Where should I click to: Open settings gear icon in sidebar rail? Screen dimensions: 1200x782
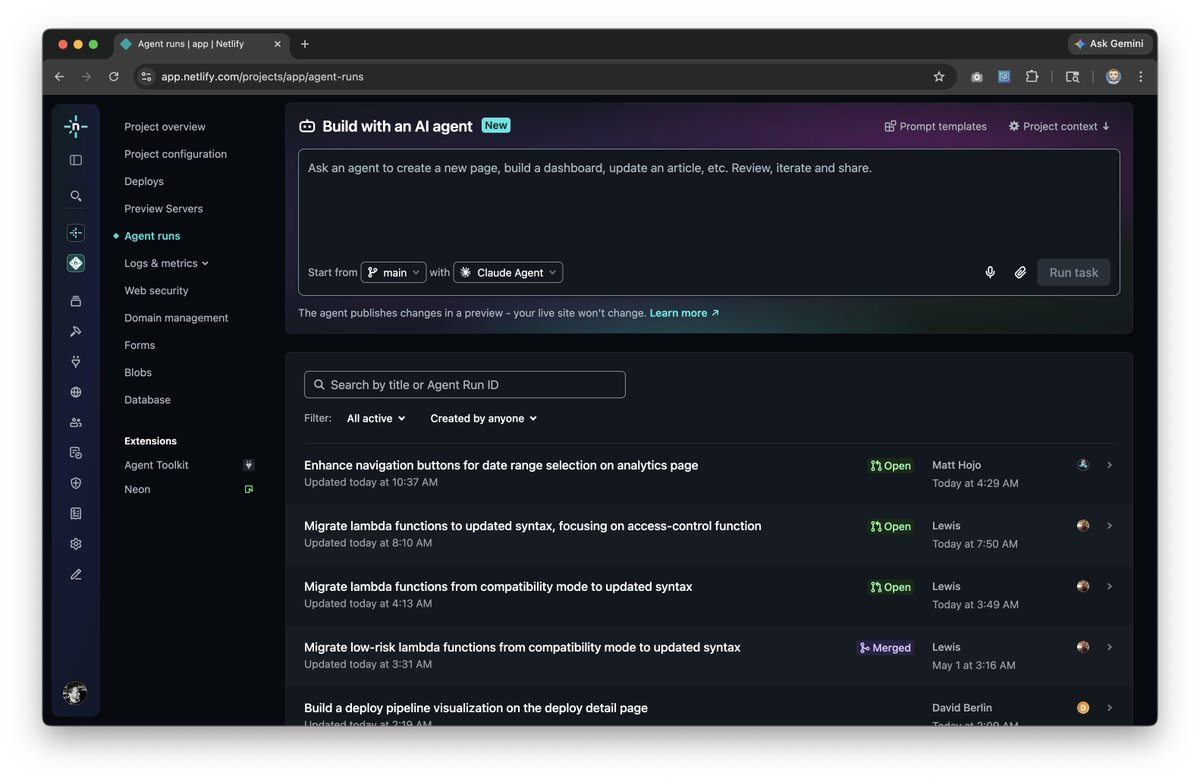coord(76,544)
